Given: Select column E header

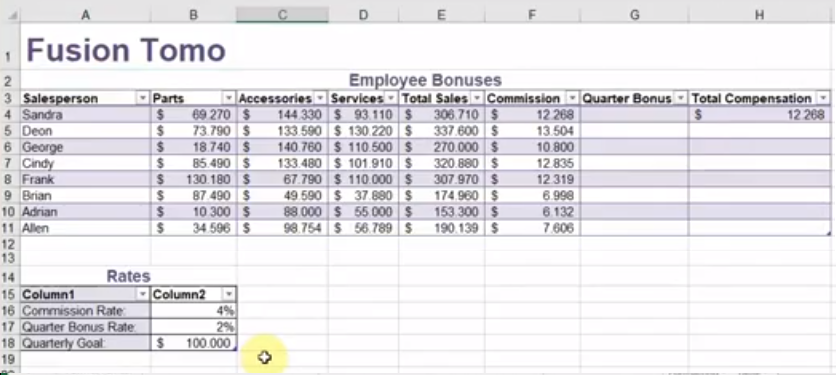Looking at the screenshot, I should click(x=441, y=15).
